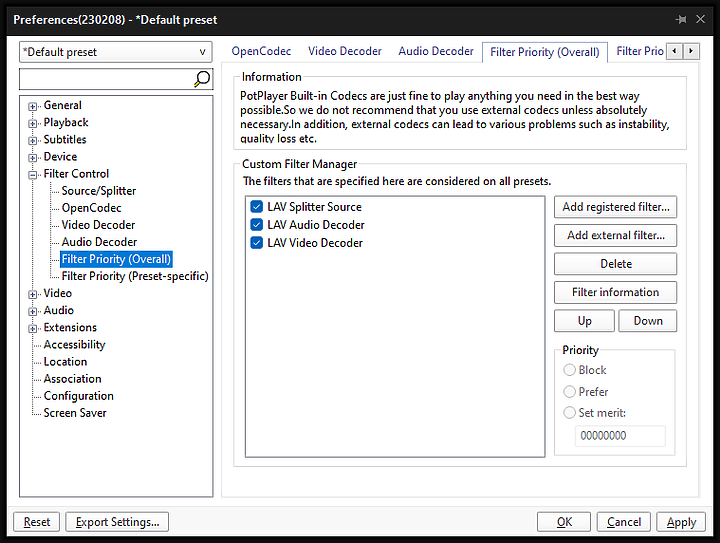Image resolution: width=720 pixels, height=543 pixels.
Task: Select Location in the tree
Action: pyautogui.click(x=65, y=362)
